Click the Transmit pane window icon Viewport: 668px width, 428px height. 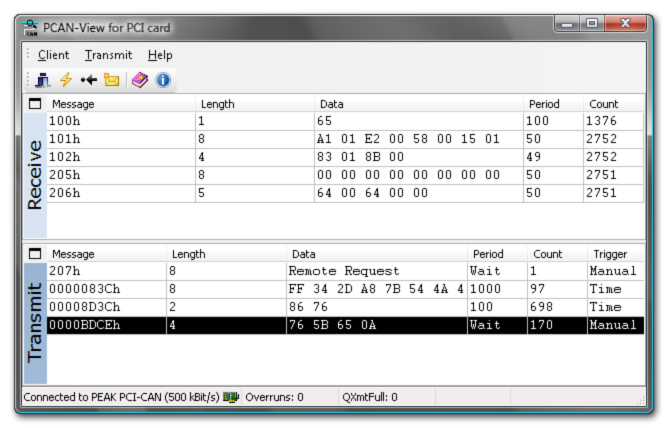(34, 254)
